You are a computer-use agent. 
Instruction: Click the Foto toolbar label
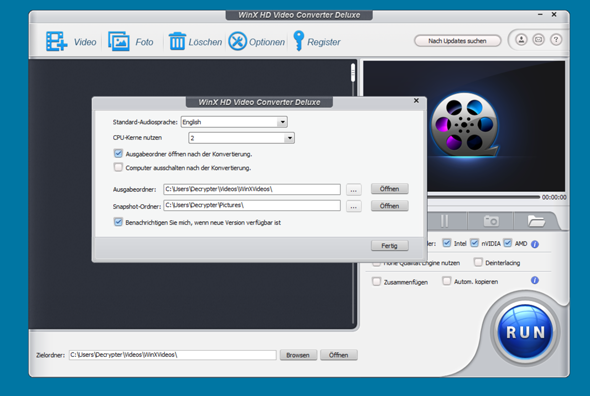click(144, 42)
